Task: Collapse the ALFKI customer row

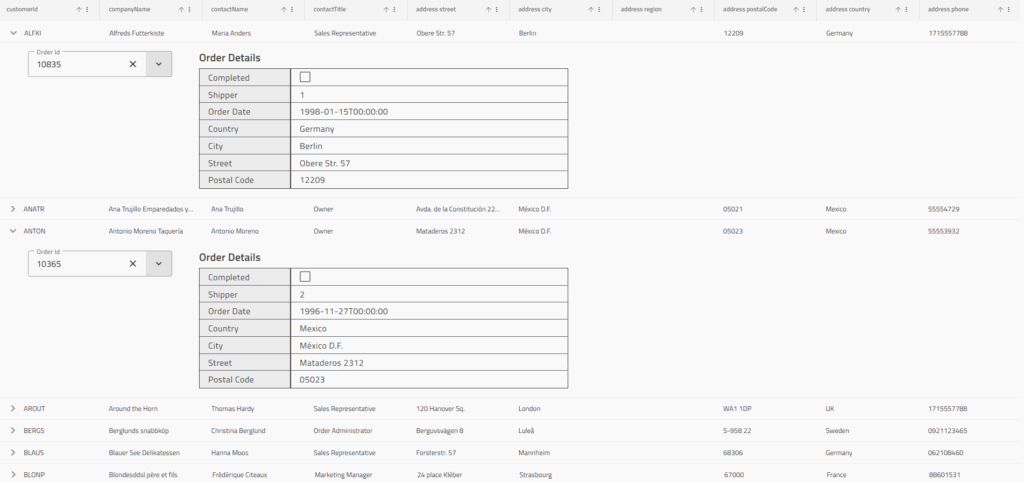Action: pyautogui.click(x=13, y=33)
